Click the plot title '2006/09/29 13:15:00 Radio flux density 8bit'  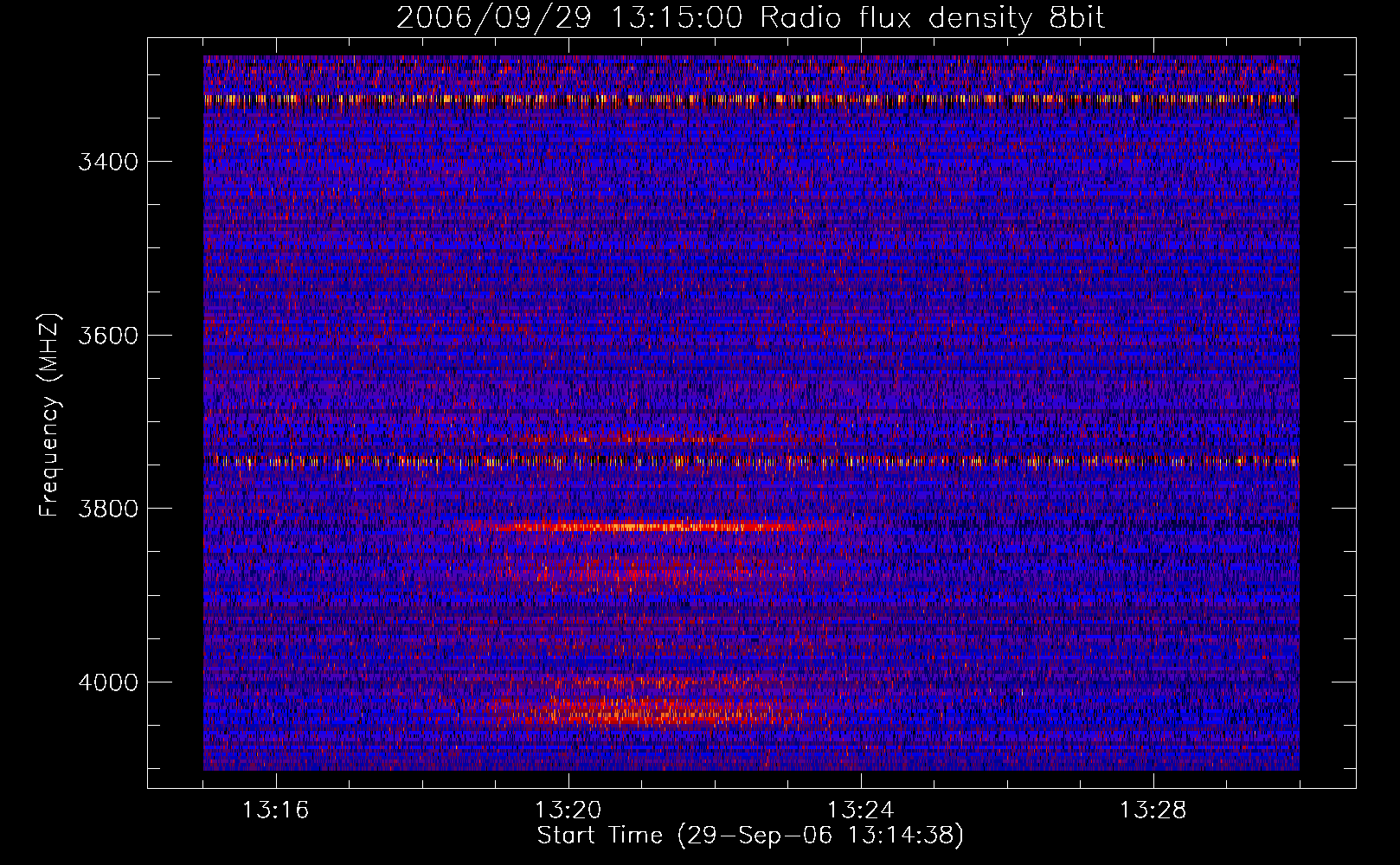[750, 18]
